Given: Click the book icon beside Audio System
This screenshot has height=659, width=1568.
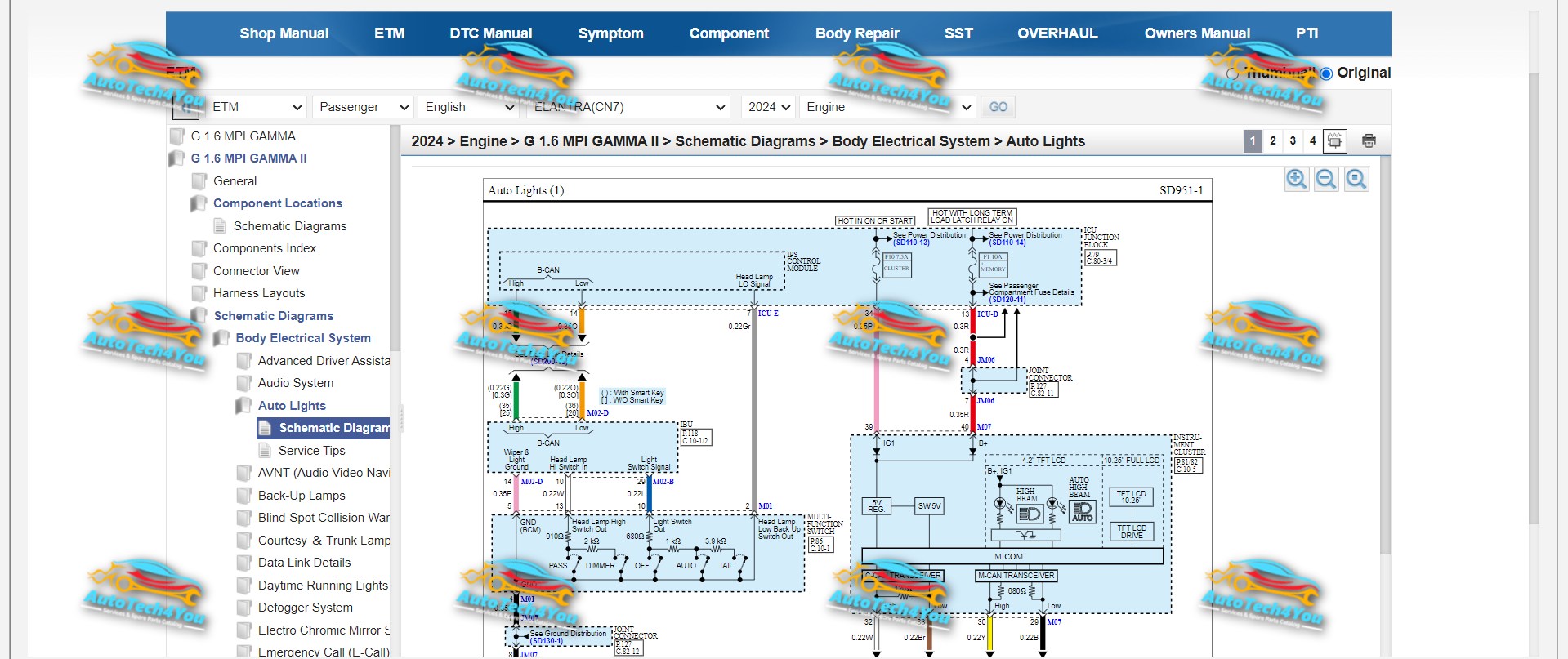Looking at the screenshot, I should (243, 383).
